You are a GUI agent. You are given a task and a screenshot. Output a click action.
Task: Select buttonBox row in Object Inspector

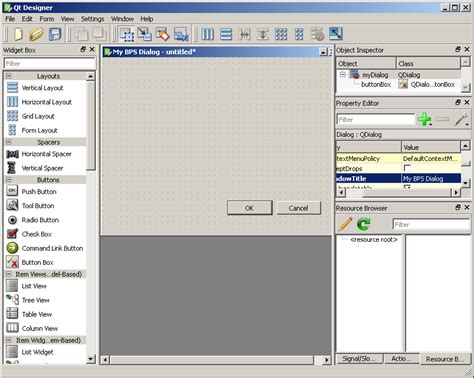tap(399, 85)
